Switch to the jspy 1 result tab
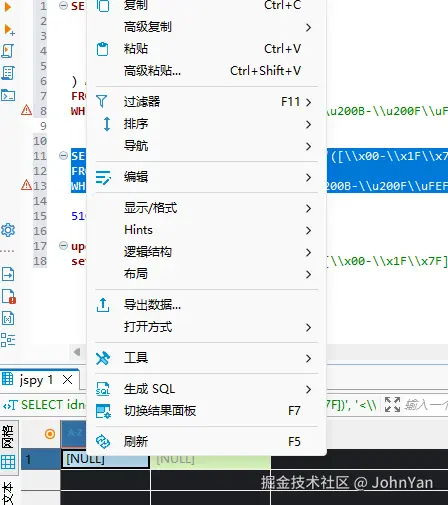This screenshot has height=505, width=448. click(x=36, y=380)
